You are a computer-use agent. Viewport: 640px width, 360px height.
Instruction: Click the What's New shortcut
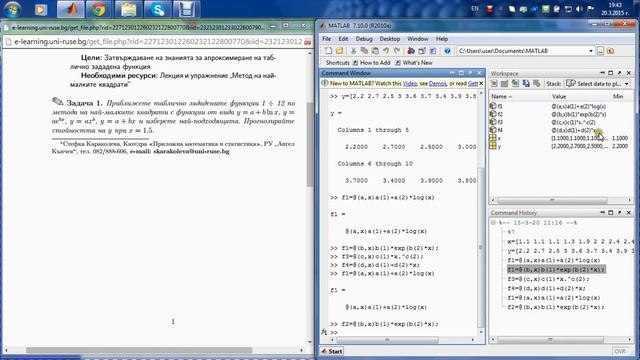click(414, 62)
